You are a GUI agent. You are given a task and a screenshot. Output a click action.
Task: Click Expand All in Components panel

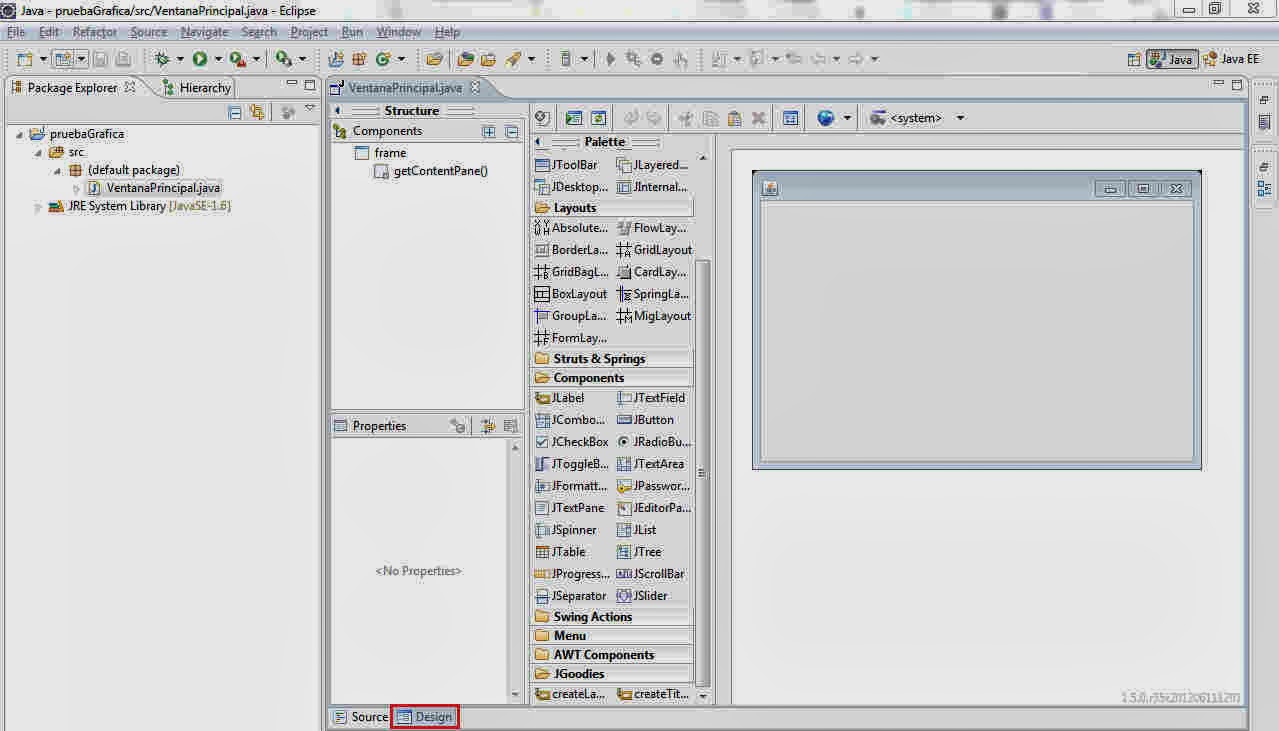(489, 131)
